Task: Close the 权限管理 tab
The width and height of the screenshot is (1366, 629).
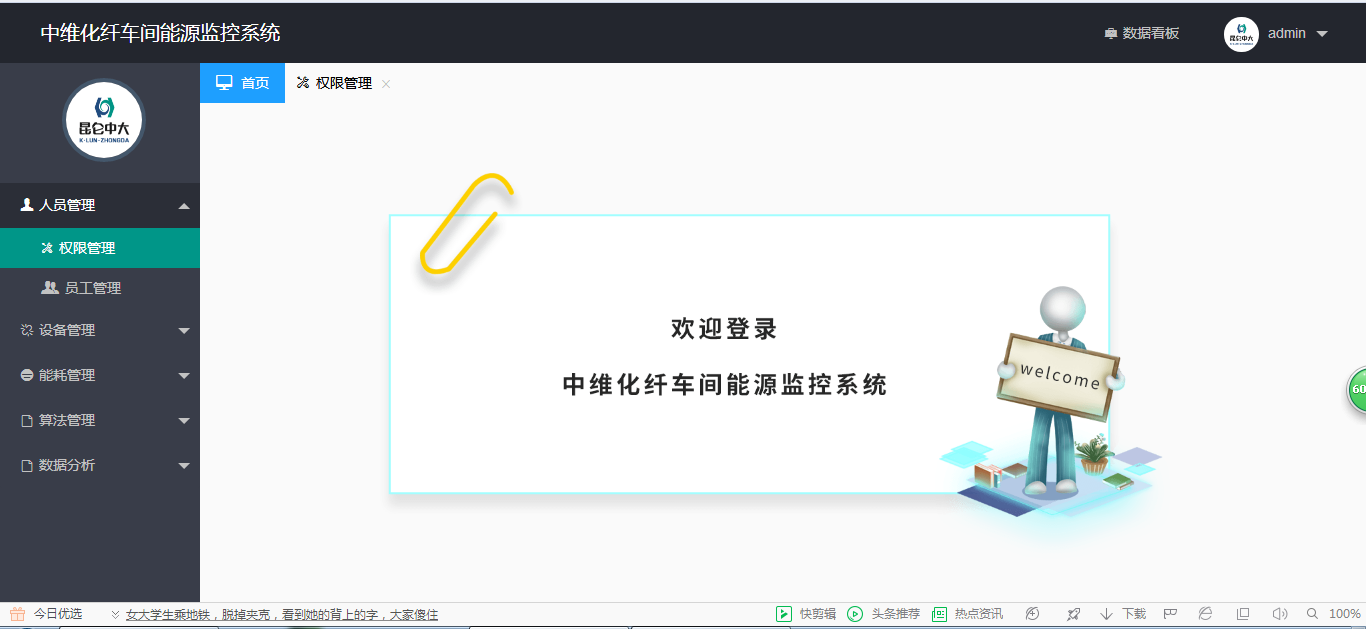Action: tap(386, 84)
